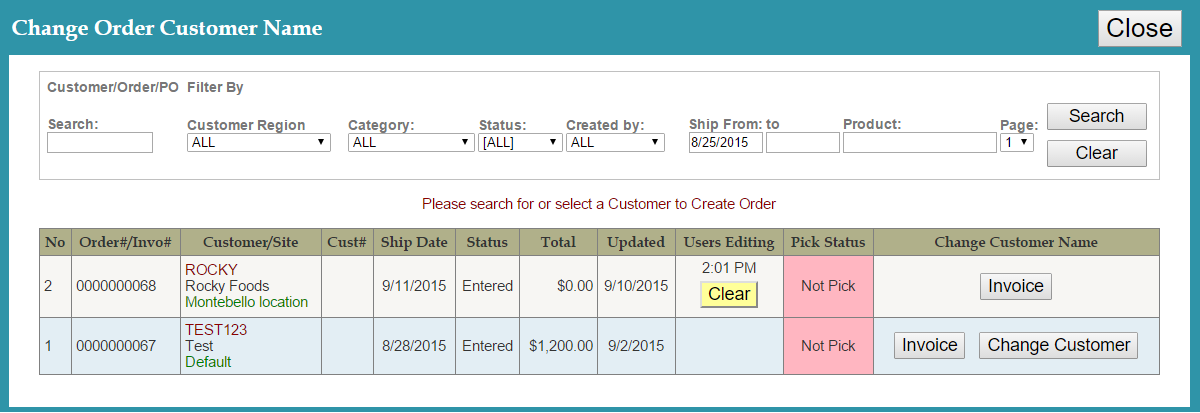Open the Status filter dropdown
The width and height of the screenshot is (1200, 413).
point(520,143)
